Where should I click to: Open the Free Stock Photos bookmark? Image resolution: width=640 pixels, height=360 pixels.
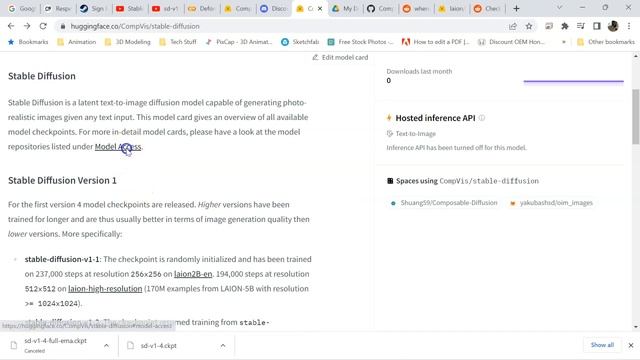coord(360,42)
